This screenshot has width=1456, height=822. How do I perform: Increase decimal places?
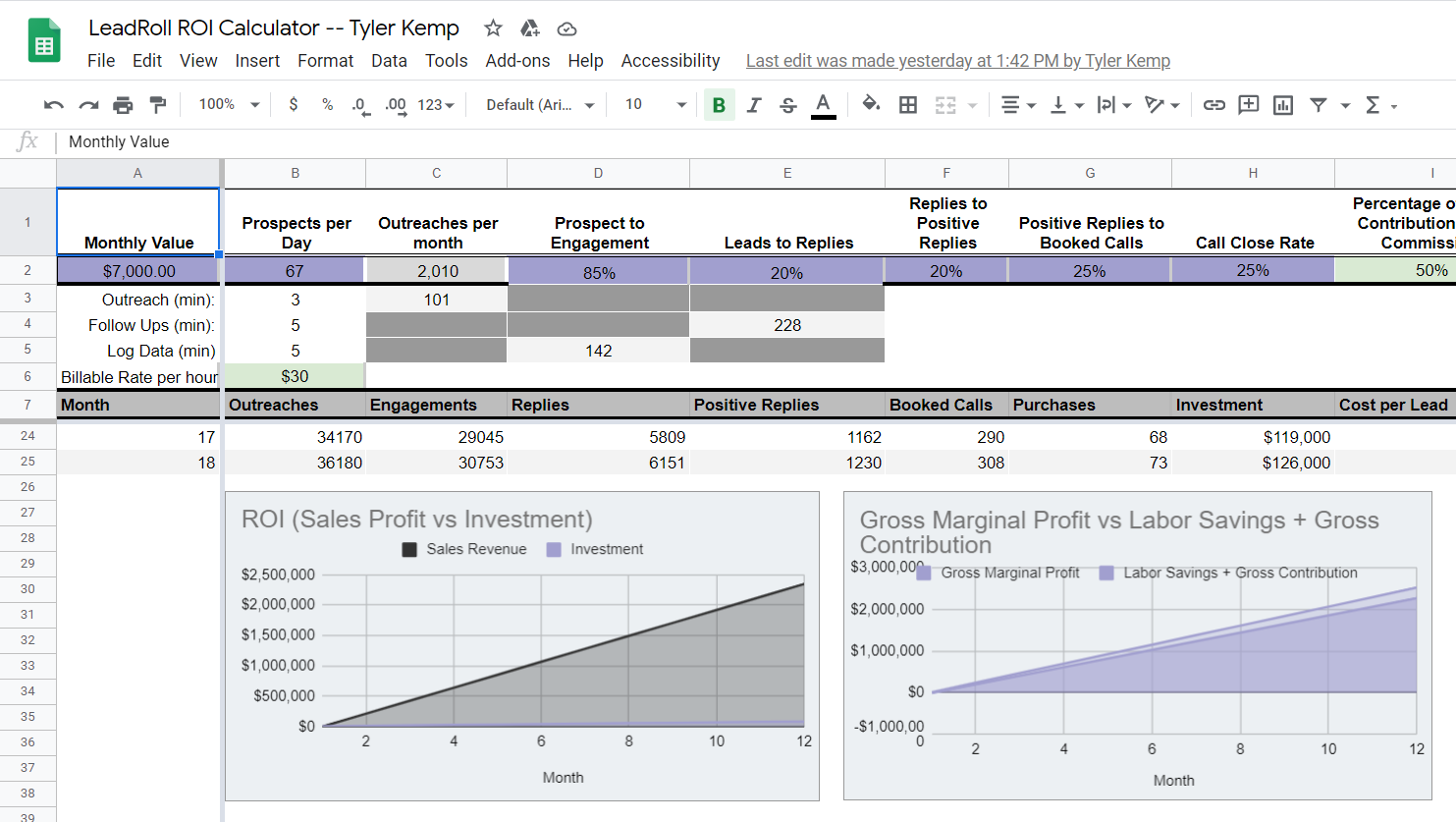[x=393, y=104]
